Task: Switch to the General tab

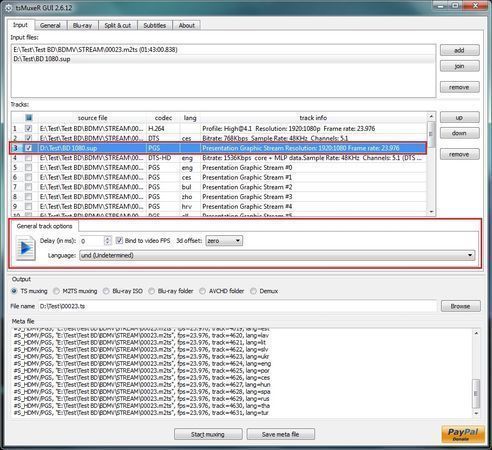Action: pyautogui.click(x=50, y=25)
